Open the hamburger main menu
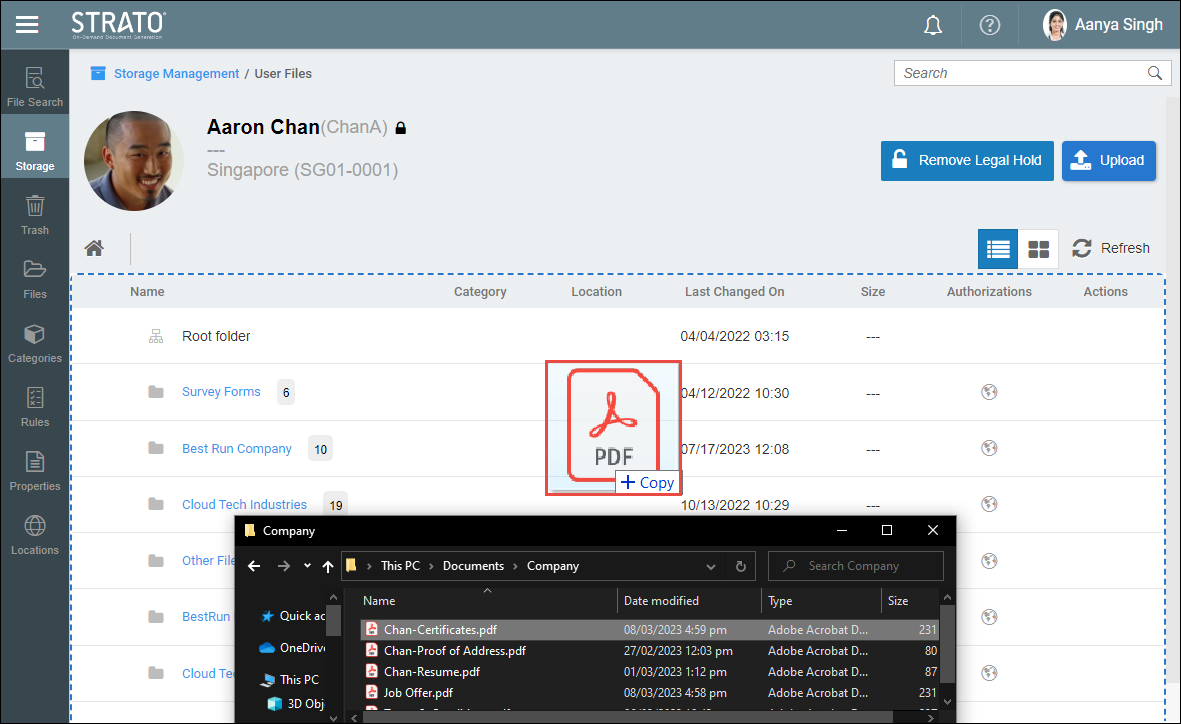The height and width of the screenshot is (724, 1181). click(27, 24)
